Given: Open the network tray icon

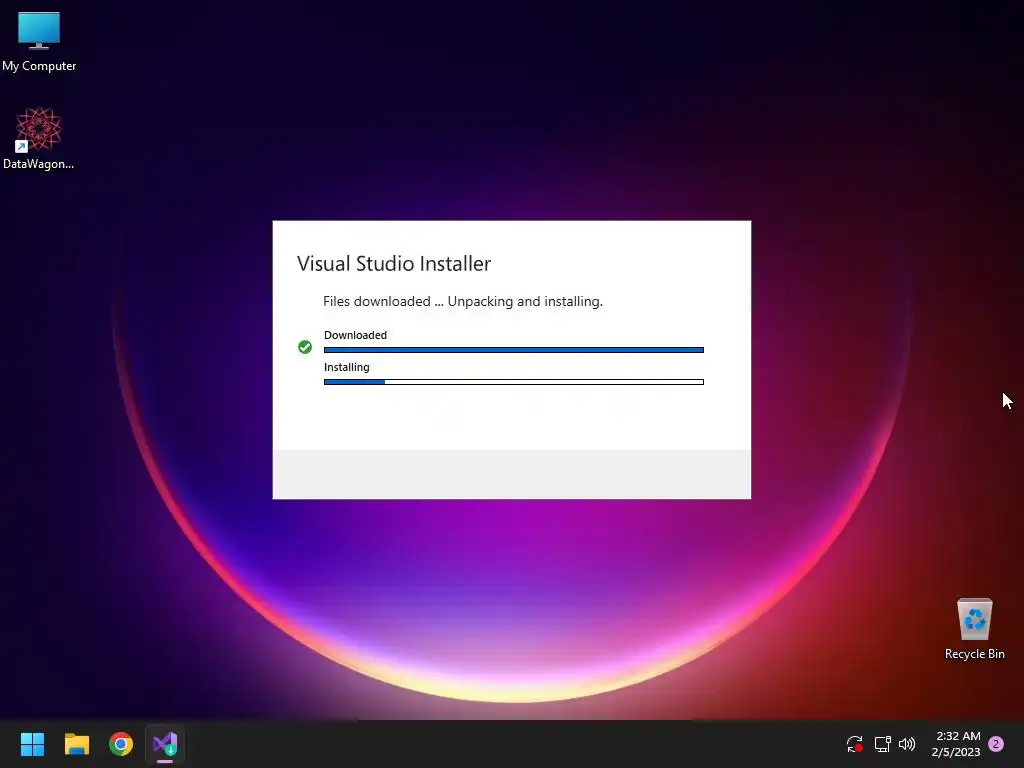Looking at the screenshot, I should 882,744.
